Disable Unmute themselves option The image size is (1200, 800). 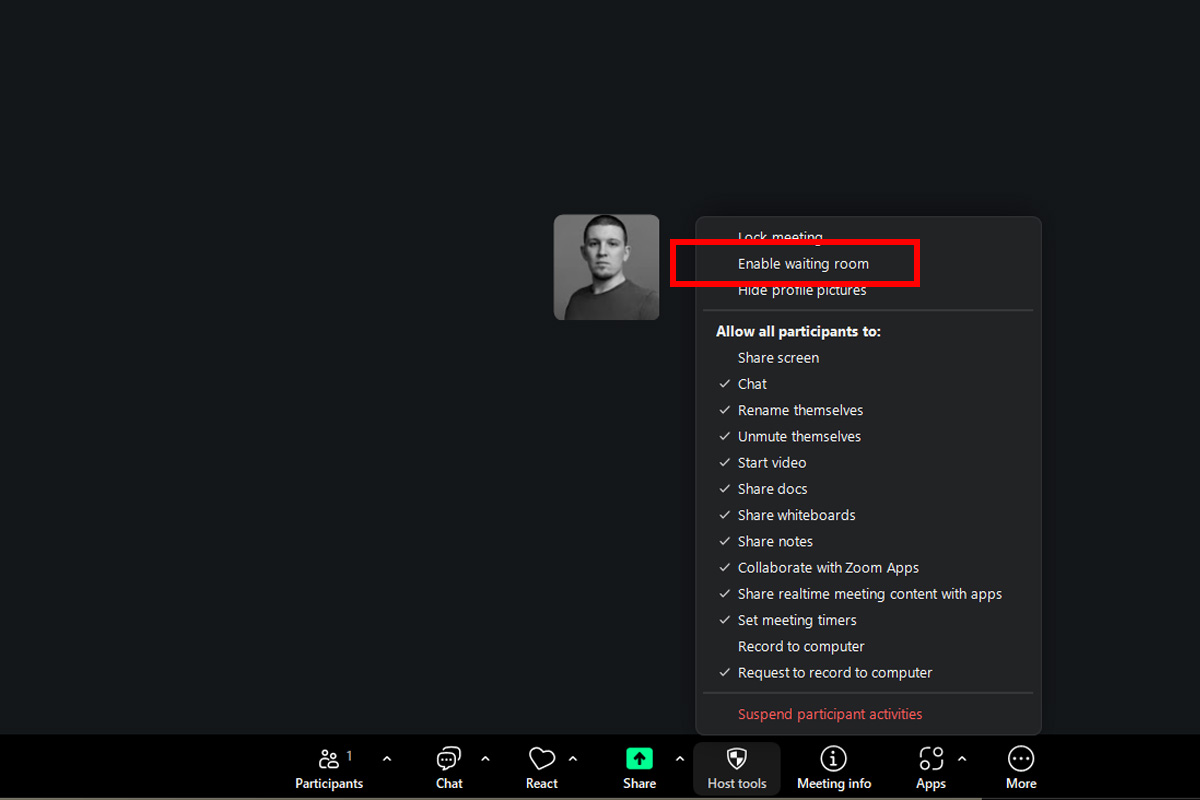coord(799,436)
